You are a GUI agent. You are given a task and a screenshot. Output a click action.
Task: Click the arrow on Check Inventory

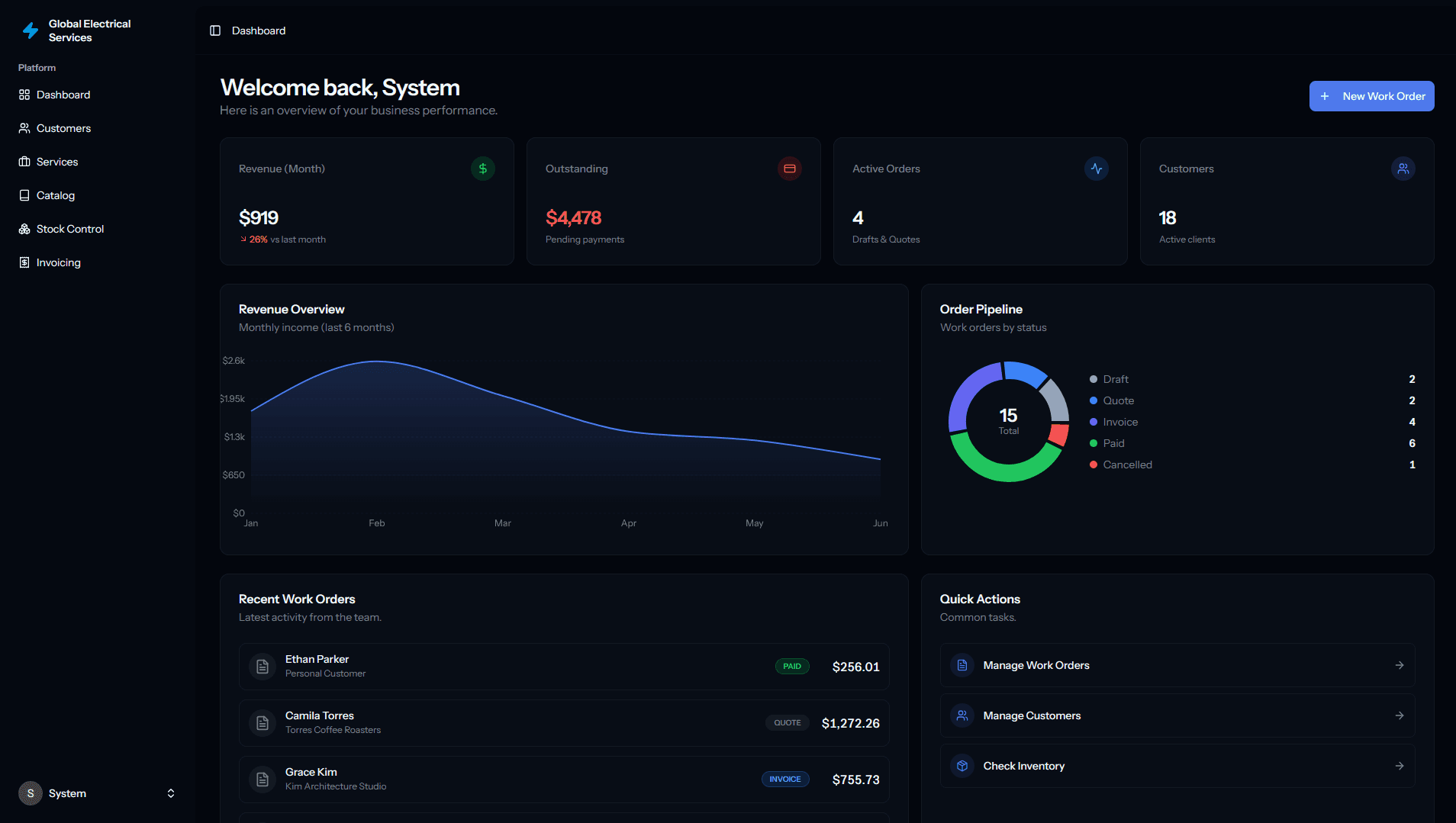tap(1400, 766)
